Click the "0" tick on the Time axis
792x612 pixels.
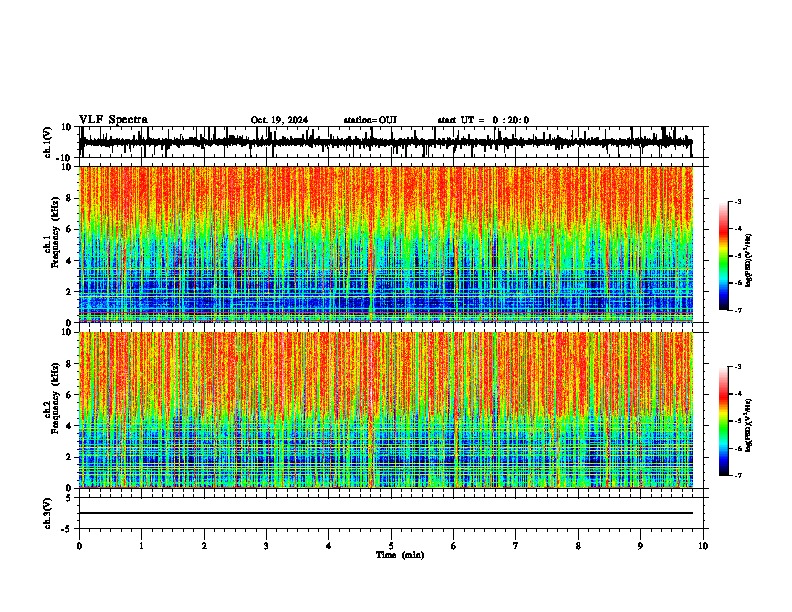[79, 546]
